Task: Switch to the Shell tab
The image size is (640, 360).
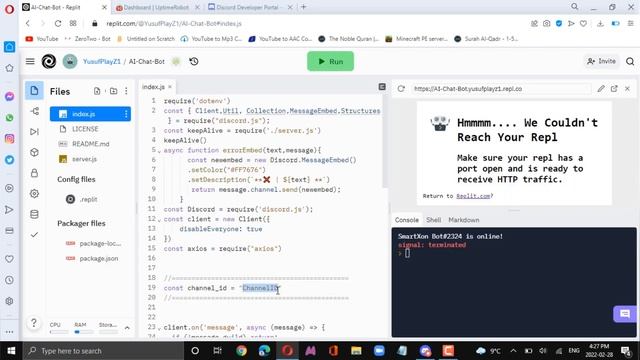Action: [433, 220]
